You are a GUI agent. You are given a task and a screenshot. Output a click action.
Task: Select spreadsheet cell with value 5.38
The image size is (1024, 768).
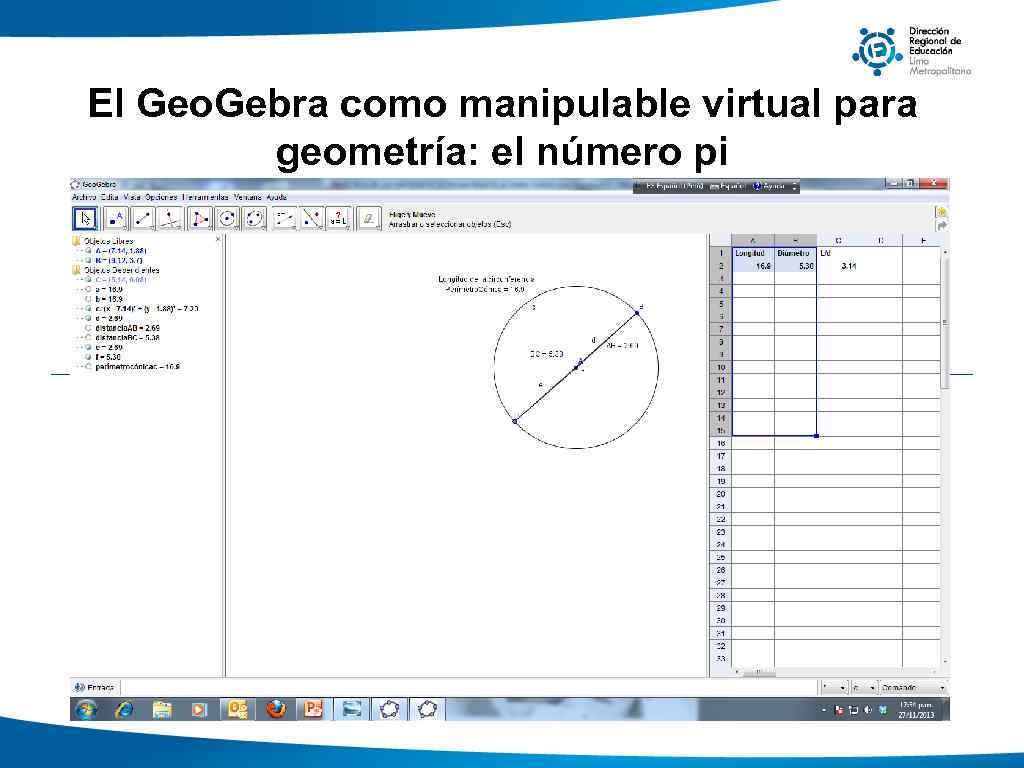tap(795, 266)
